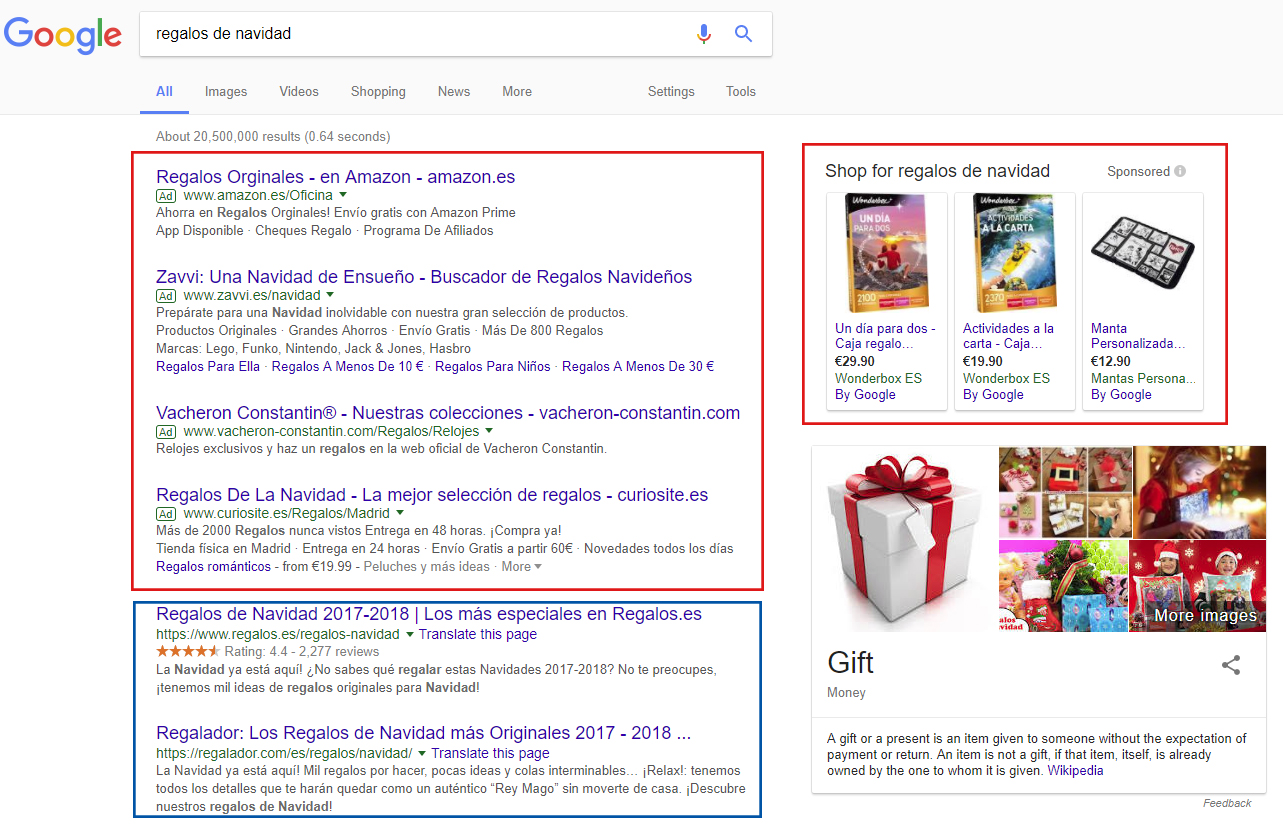
Task: Open the Regalos.es Navidad 2017-2018 result
Action: [429, 614]
